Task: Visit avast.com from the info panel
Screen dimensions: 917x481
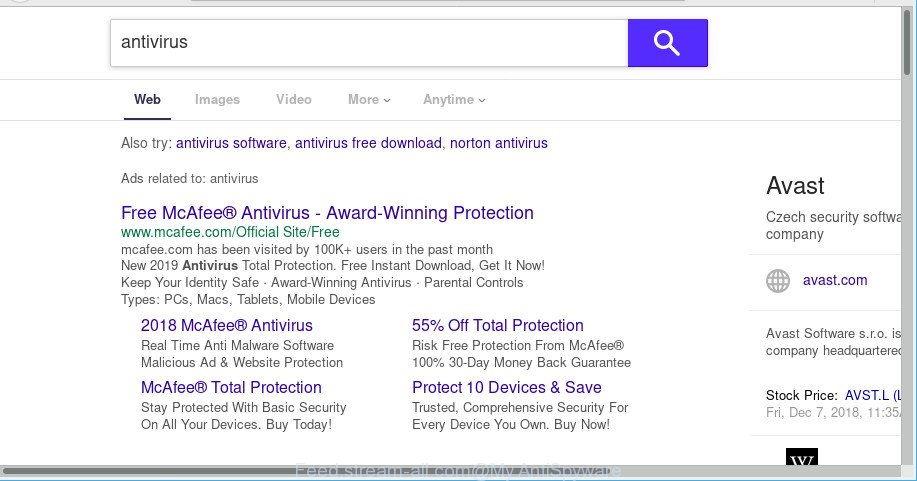Action: coord(835,280)
